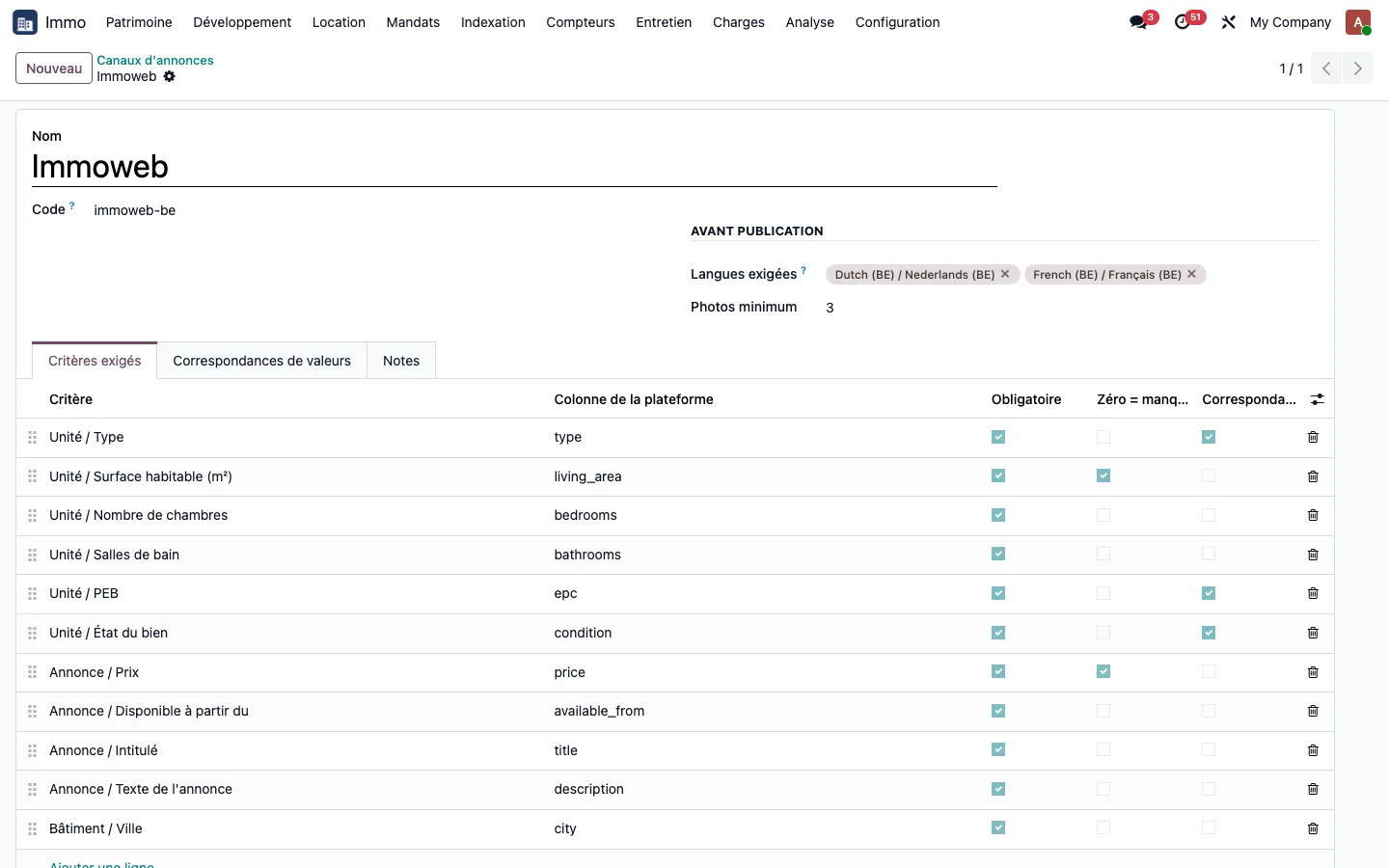Toggle Obligatoire for Unité / Nombre de chambres
This screenshot has height=868, width=1389.
998,515
